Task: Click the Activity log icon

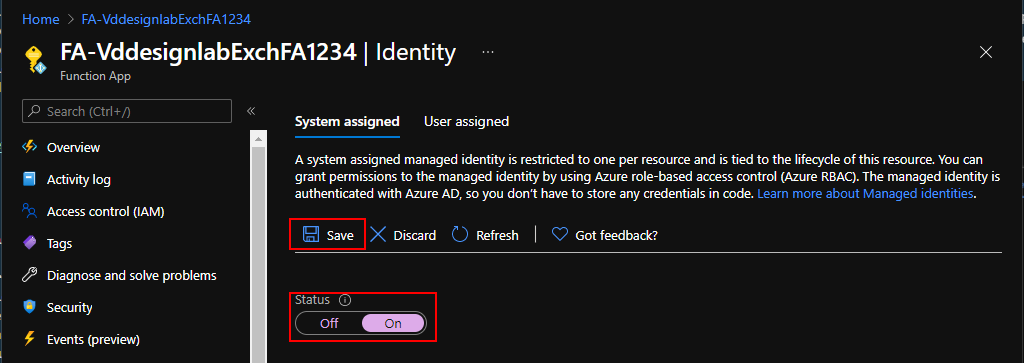Action: click(29, 179)
